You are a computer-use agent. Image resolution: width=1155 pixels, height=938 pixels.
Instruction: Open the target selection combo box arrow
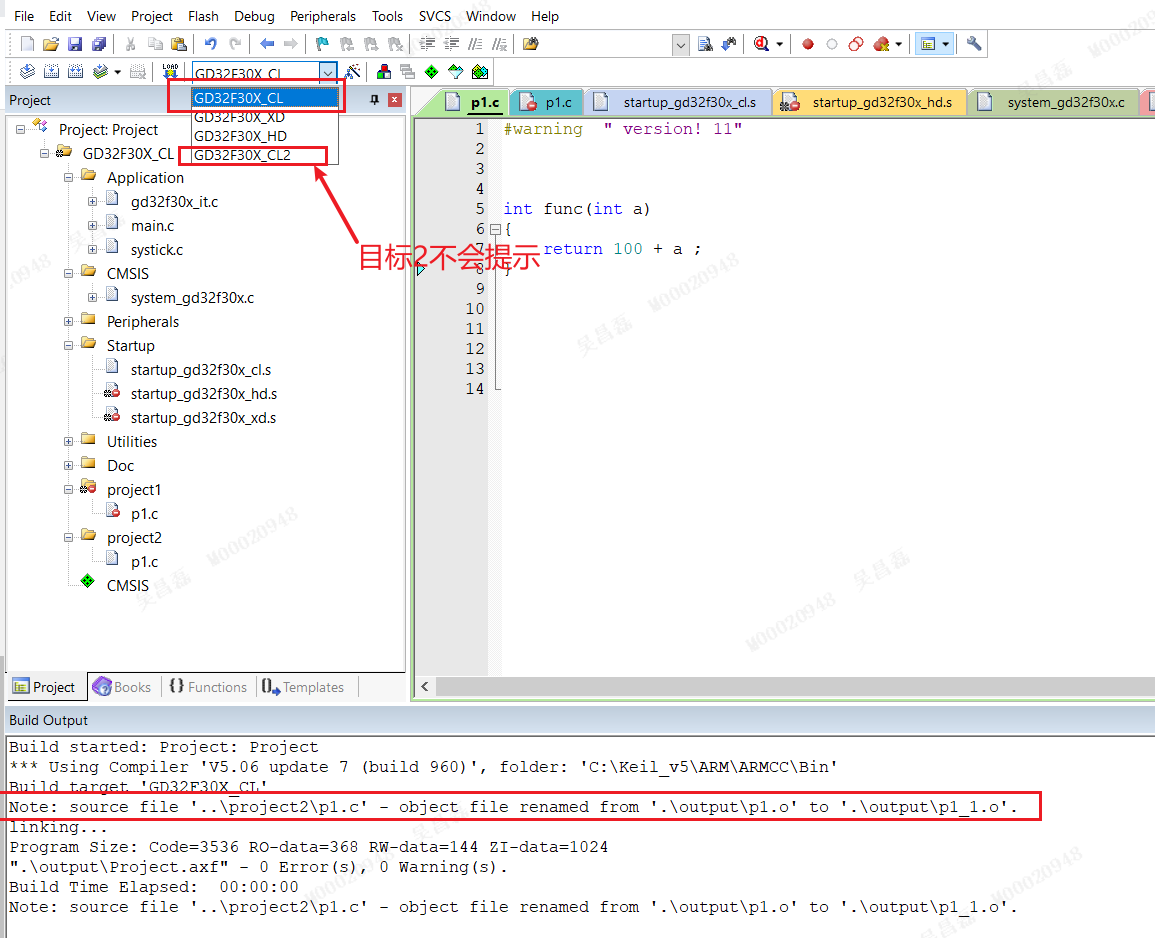(327, 72)
